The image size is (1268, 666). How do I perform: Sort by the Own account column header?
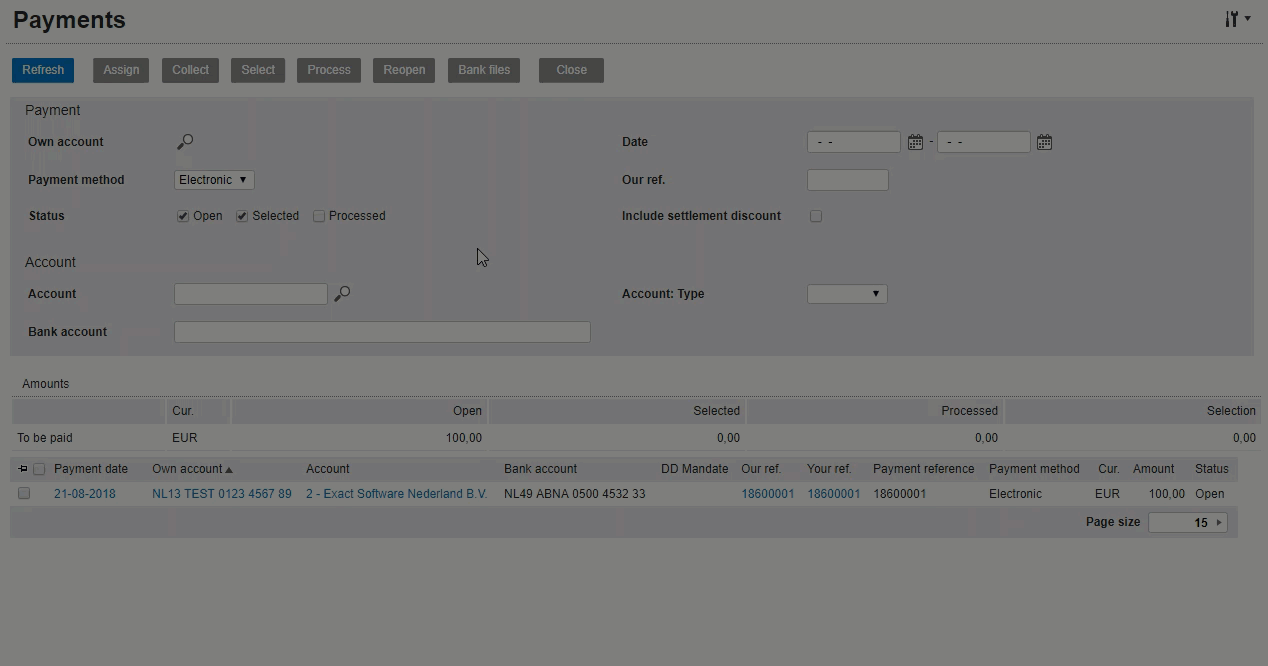coord(187,469)
